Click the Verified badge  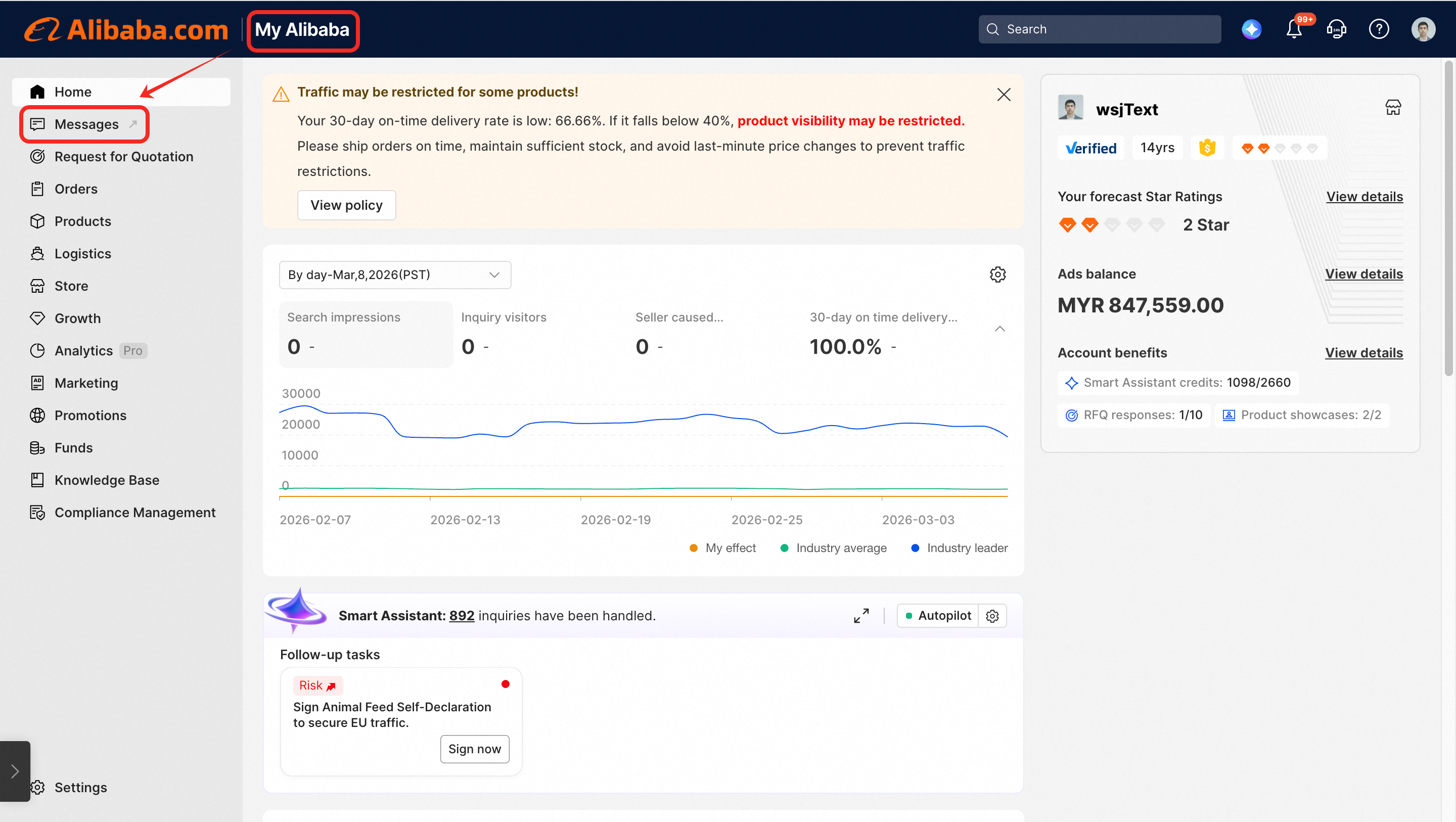coord(1090,148)
